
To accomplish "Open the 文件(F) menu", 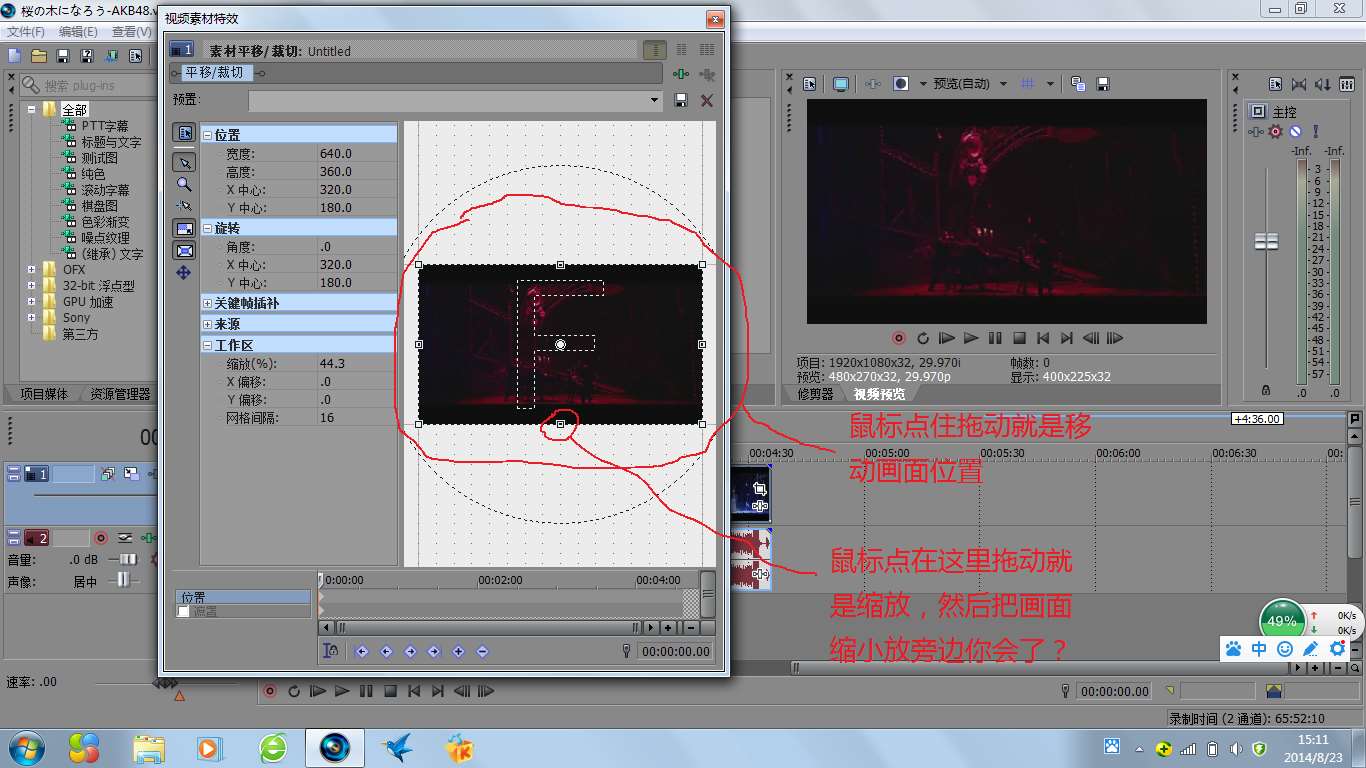I will 26,32.
